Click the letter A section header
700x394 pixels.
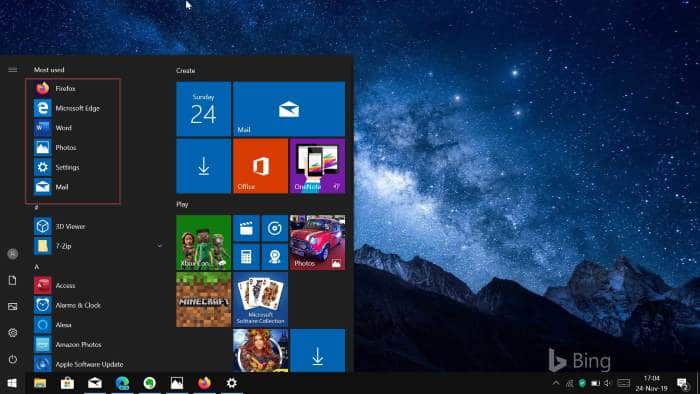[x=37, y=267]
